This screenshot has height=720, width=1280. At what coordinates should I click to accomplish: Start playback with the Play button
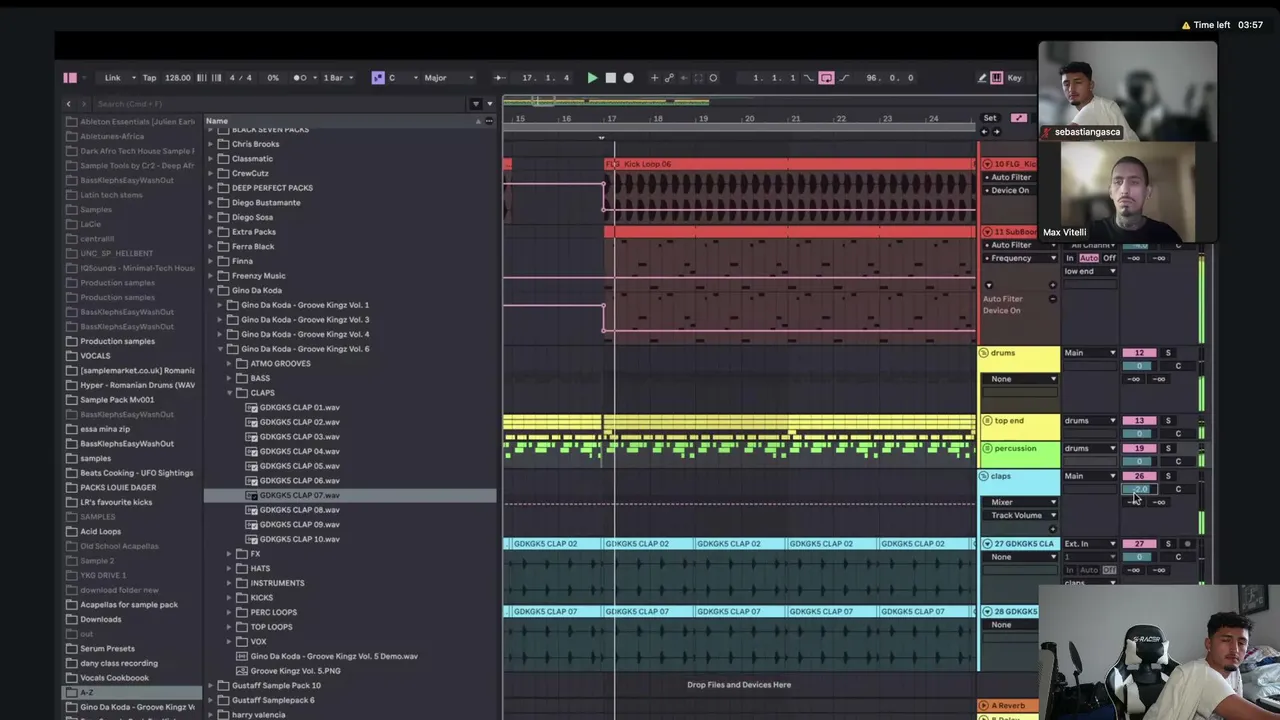point(592,78)
